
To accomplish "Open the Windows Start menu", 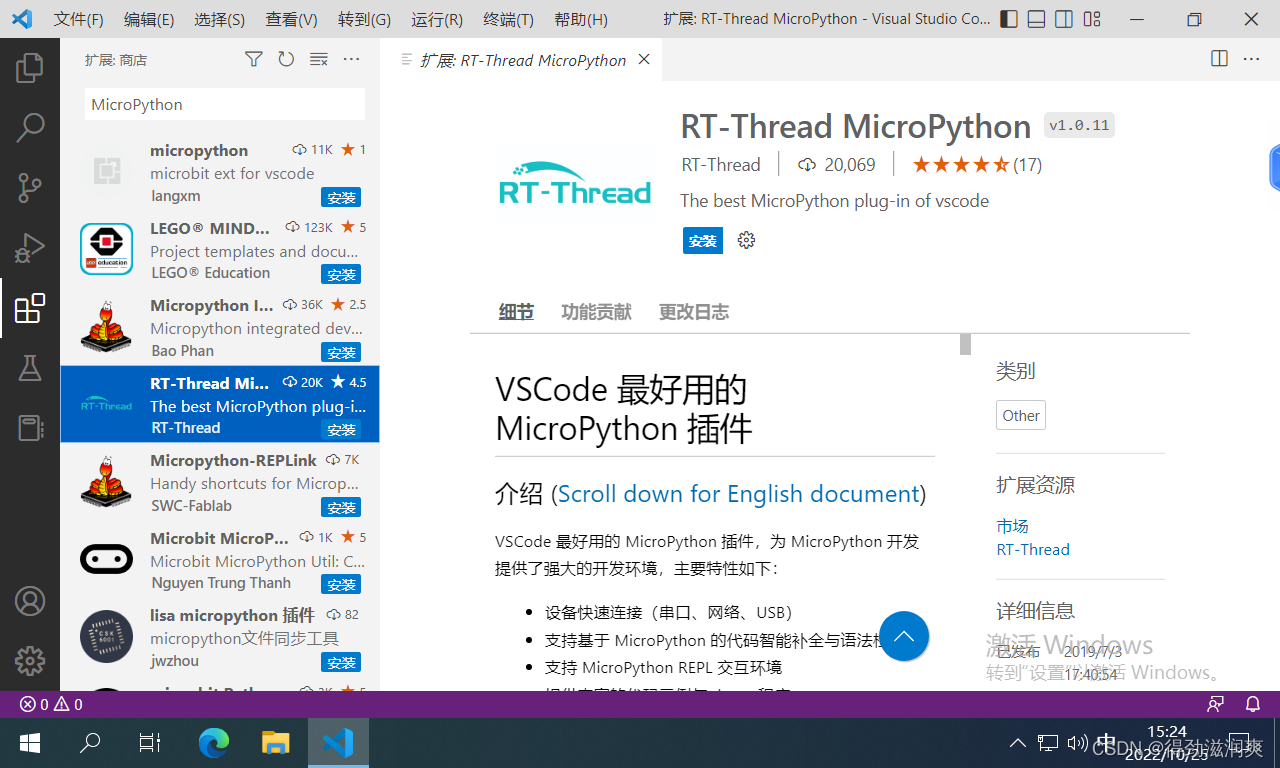I will point(30,743).
